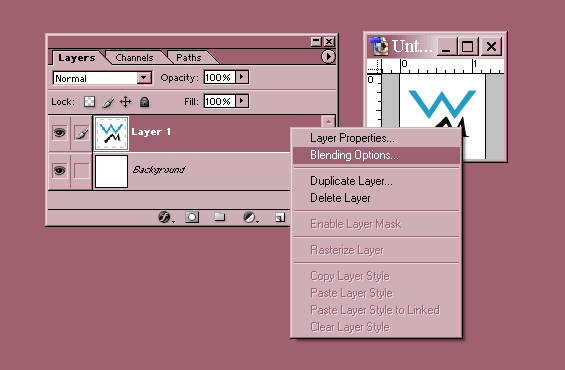The width and height of the screenshot is (565, 370).
Task: Click the Untitled document window icon
Action: (x=379, y=46)
